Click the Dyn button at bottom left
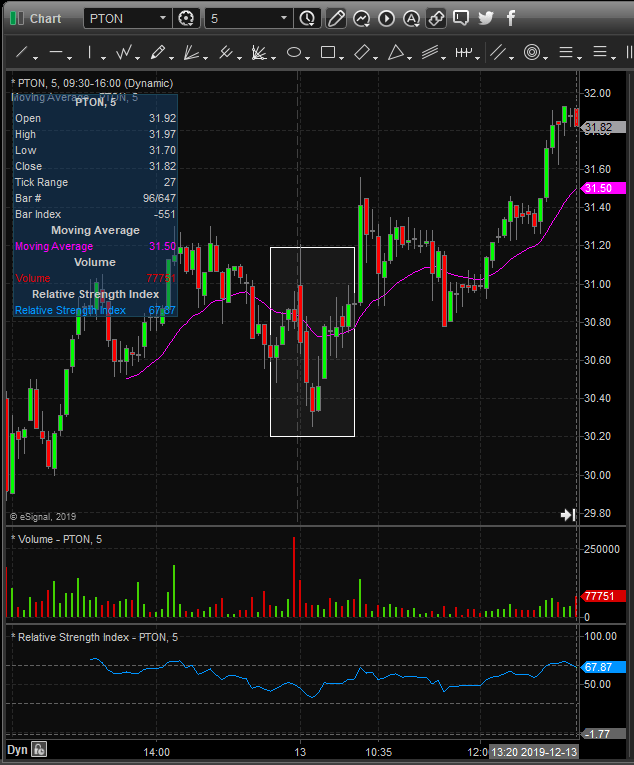This screenshot has width=634, height=765. [x=16, y=750]
